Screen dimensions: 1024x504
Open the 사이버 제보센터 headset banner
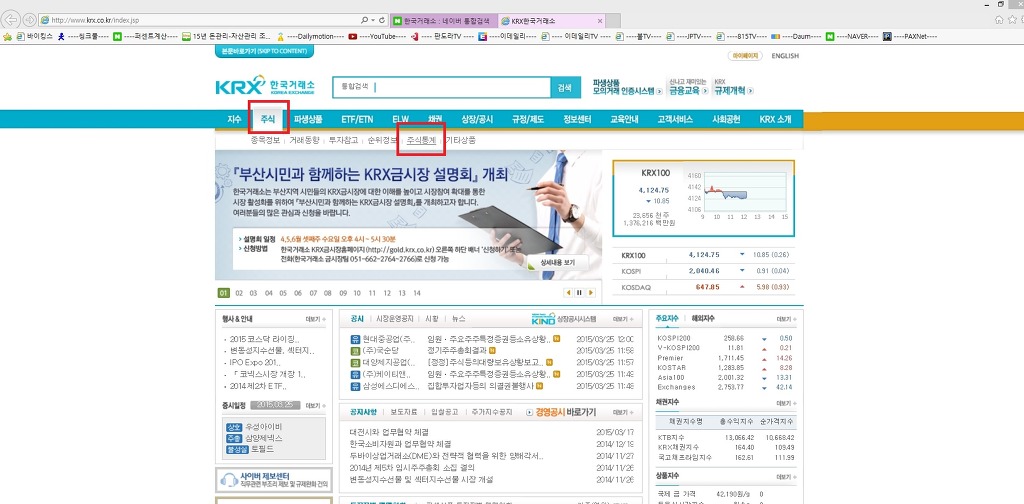click(x=274, y=480)
